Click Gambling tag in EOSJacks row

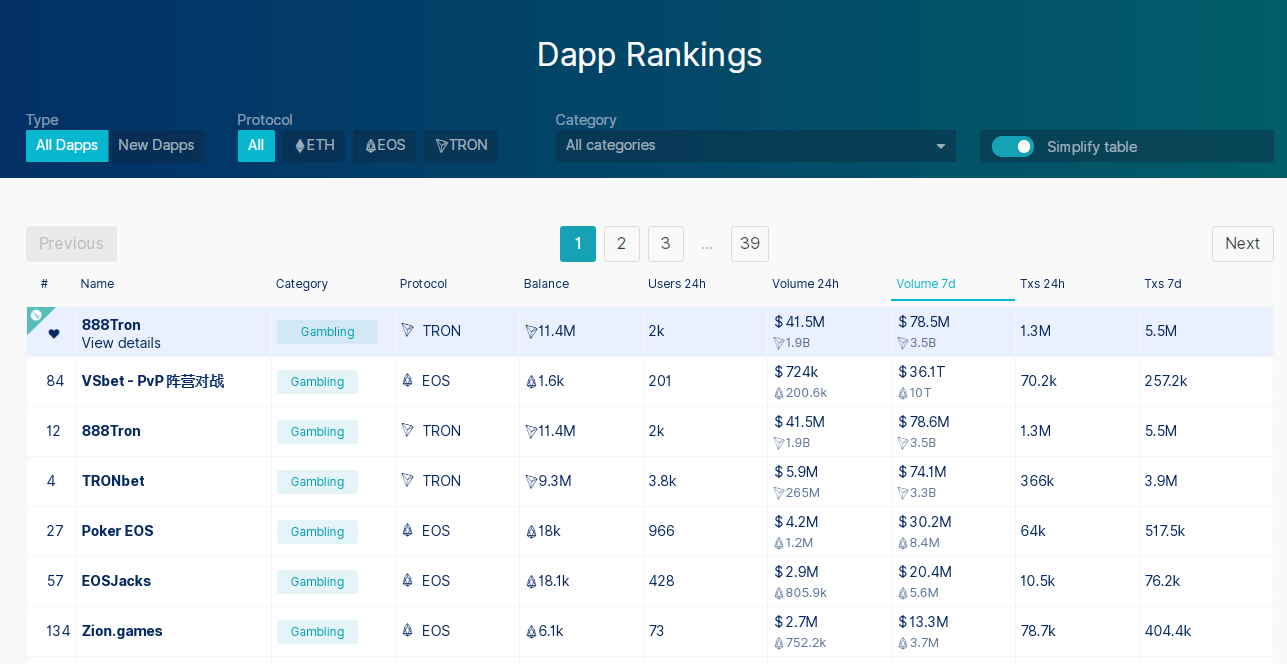(317, 582)
